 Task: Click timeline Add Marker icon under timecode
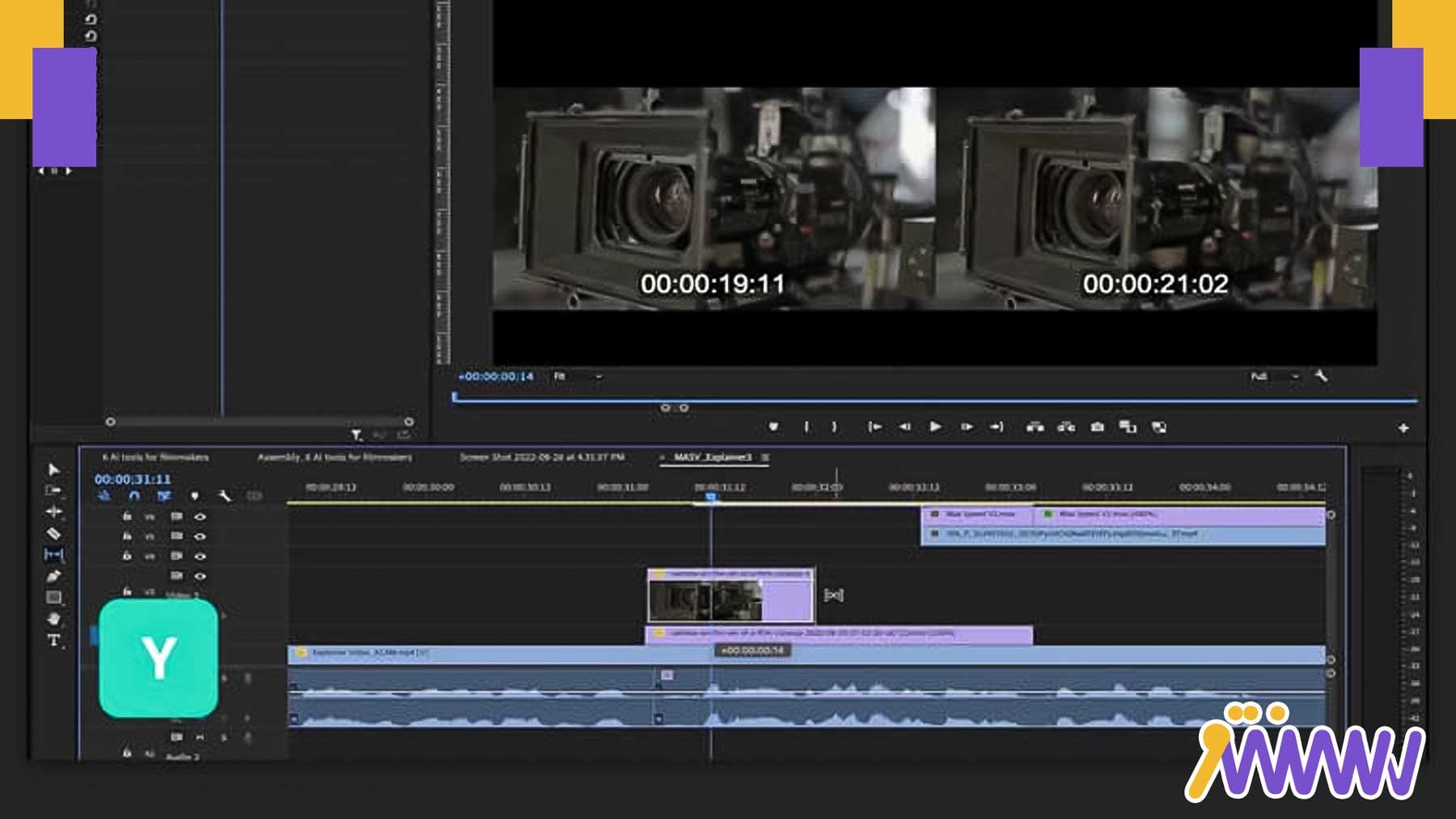click(x=194, y=496)
